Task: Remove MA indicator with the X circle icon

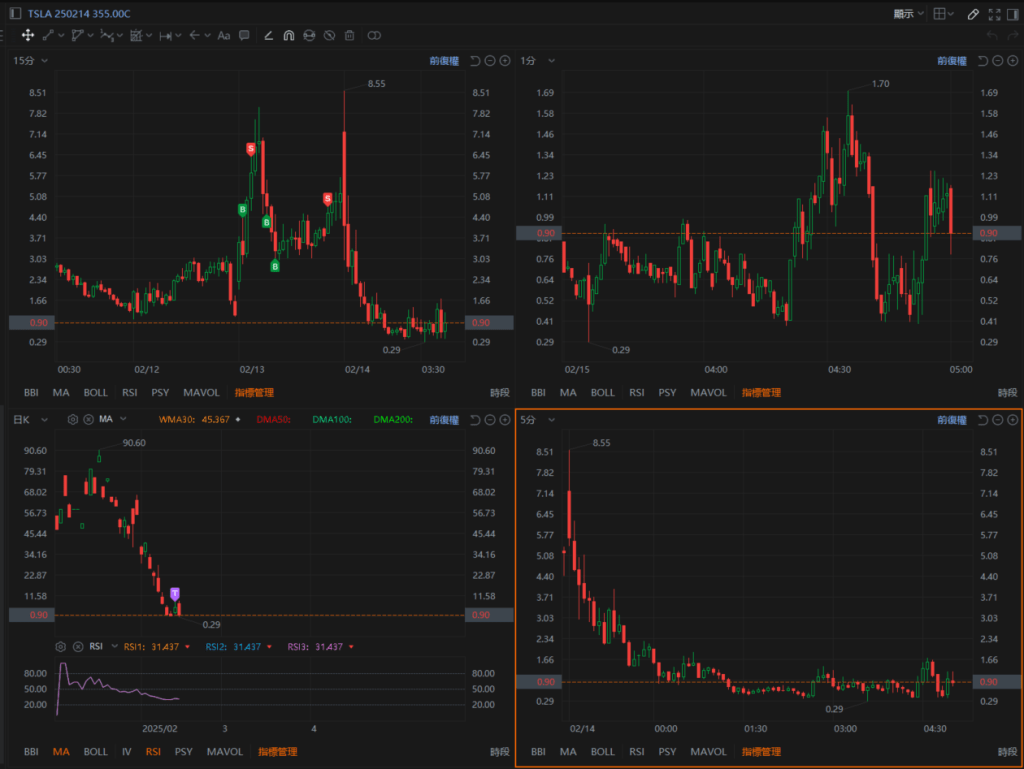Action: click(88, 419)
